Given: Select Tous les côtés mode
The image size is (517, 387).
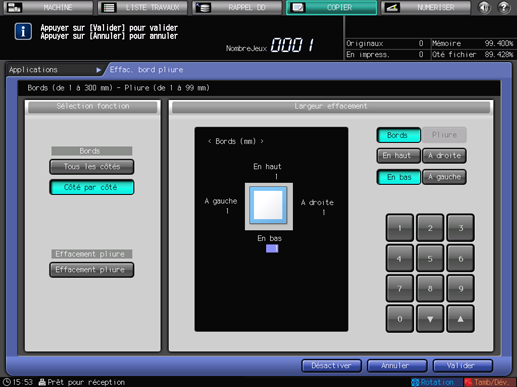Looking at the screenshot, I should click(x=92, y=167).
